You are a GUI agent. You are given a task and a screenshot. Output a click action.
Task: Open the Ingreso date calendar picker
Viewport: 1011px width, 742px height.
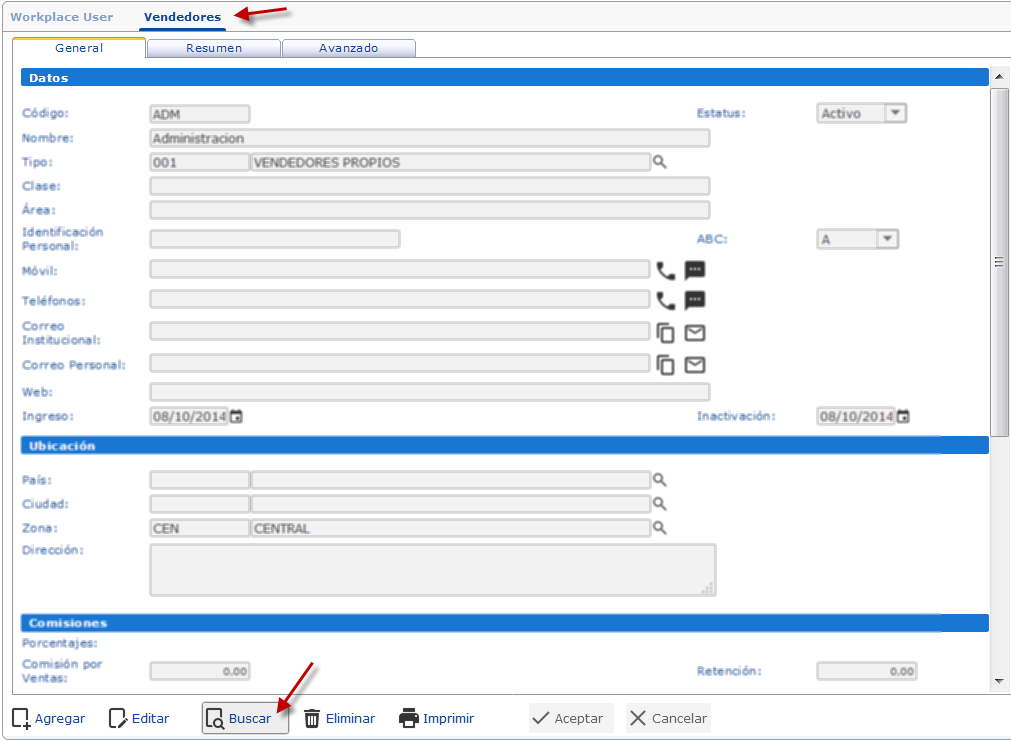coord(237,417)
